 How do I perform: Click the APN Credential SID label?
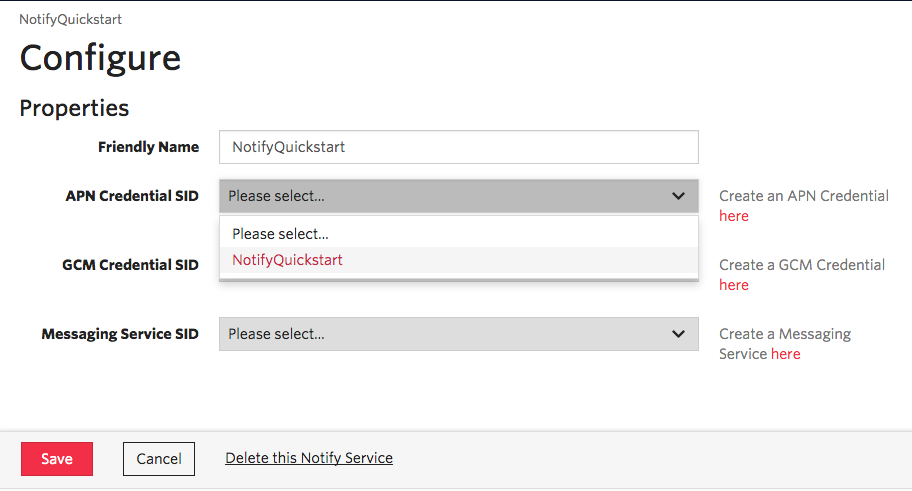(132, 196)
